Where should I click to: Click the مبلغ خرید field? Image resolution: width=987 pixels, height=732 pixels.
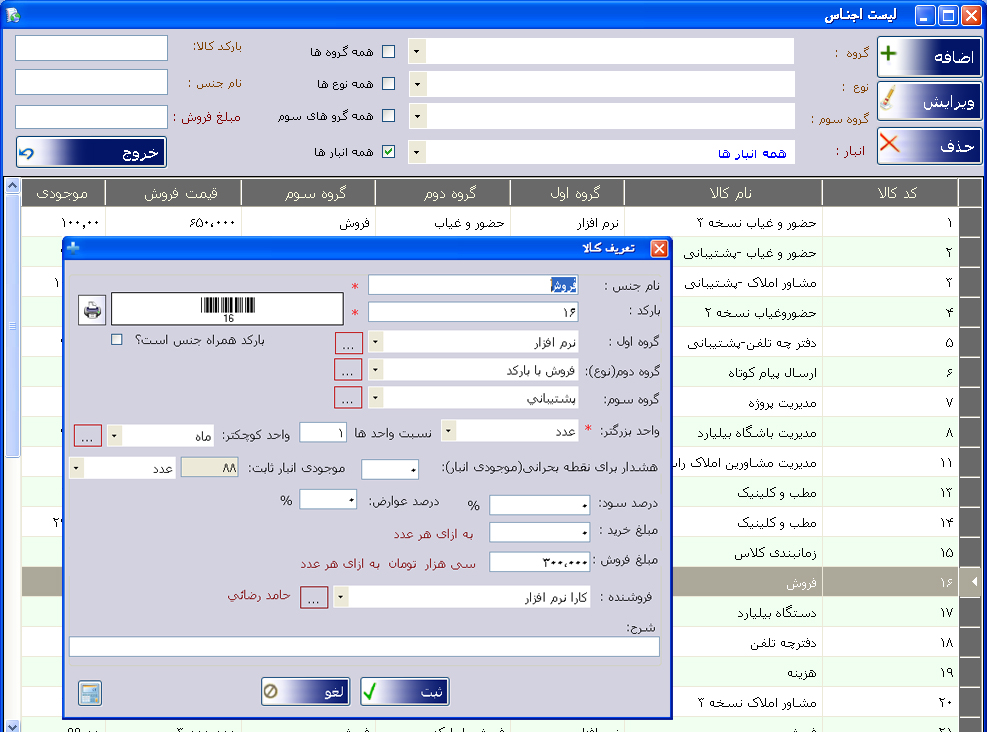[x=539, y=532]
